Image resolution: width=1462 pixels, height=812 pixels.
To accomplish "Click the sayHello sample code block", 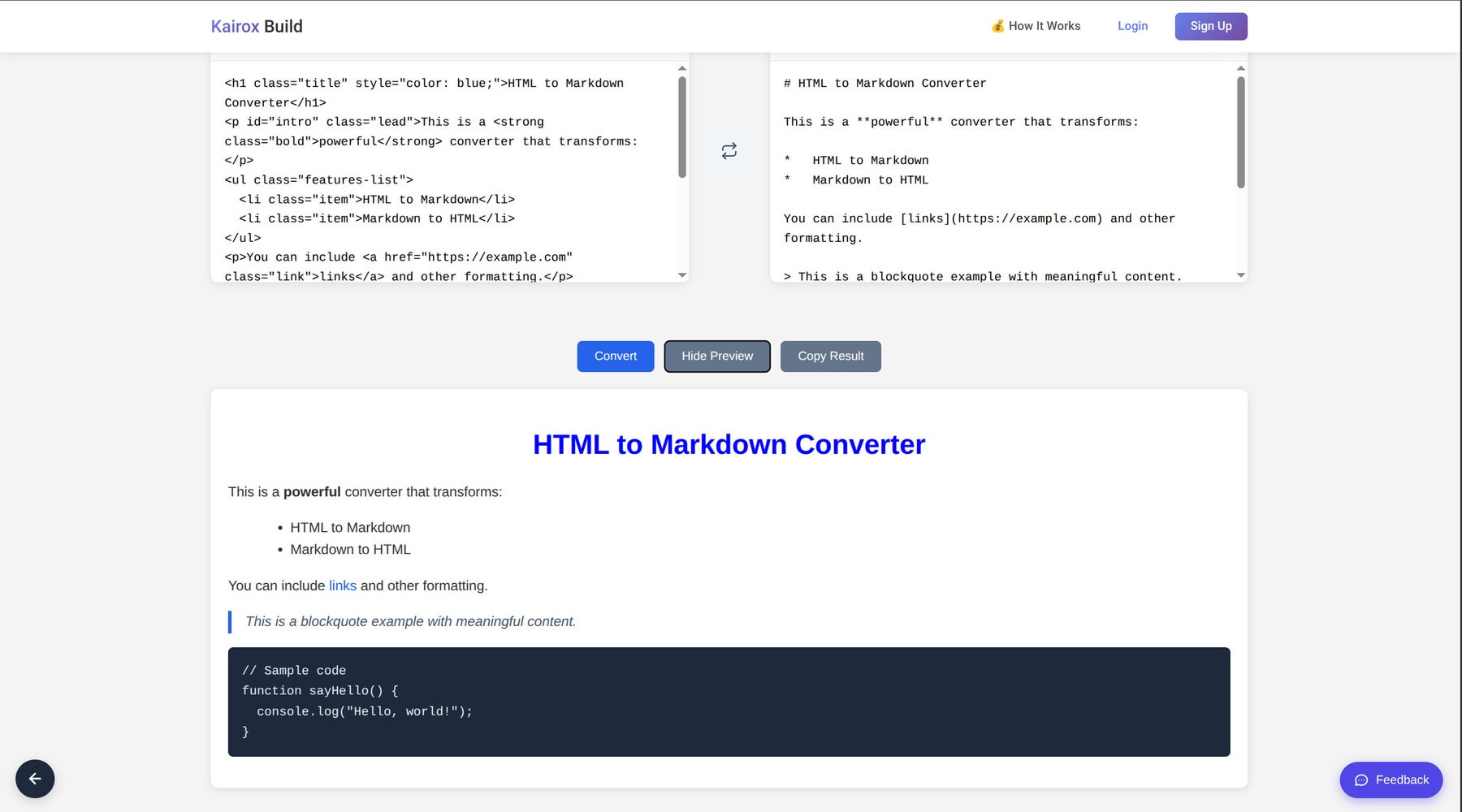I will [x=729, y=702].
